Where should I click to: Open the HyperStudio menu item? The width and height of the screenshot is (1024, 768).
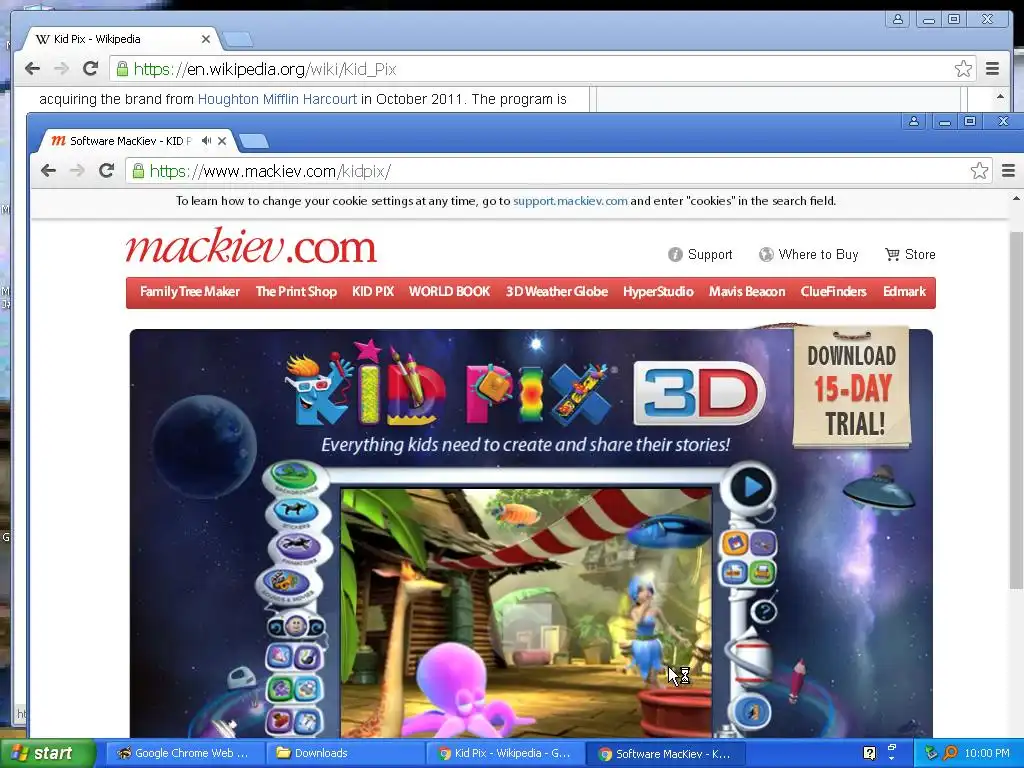coord(658,292)
